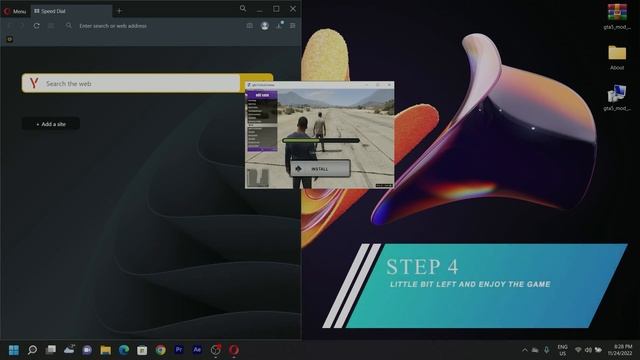Click the Opera icon on taskbar

(234, 350)
